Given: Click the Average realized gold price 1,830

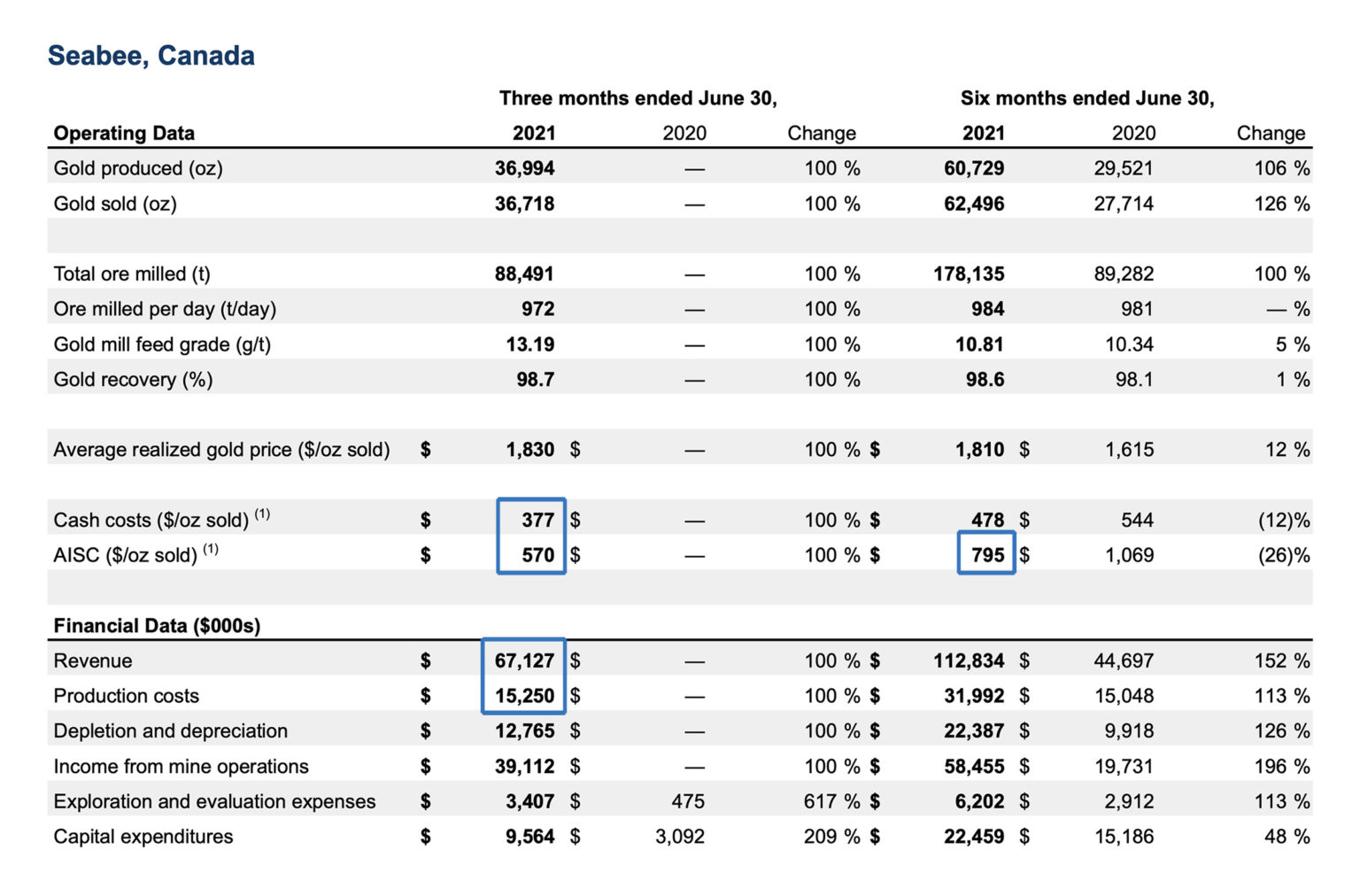Looking at the screenshot, I should [531, 449].
